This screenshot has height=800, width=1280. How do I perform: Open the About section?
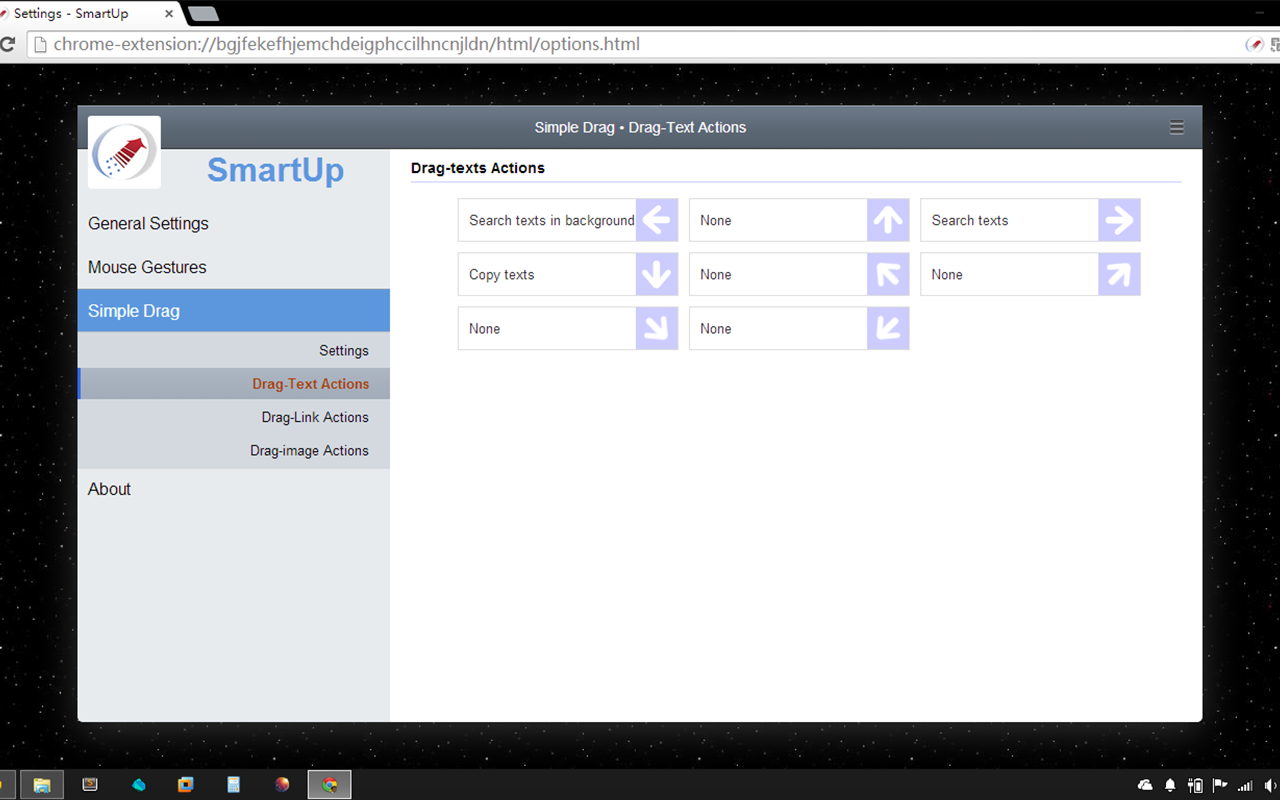click(109, 489)
